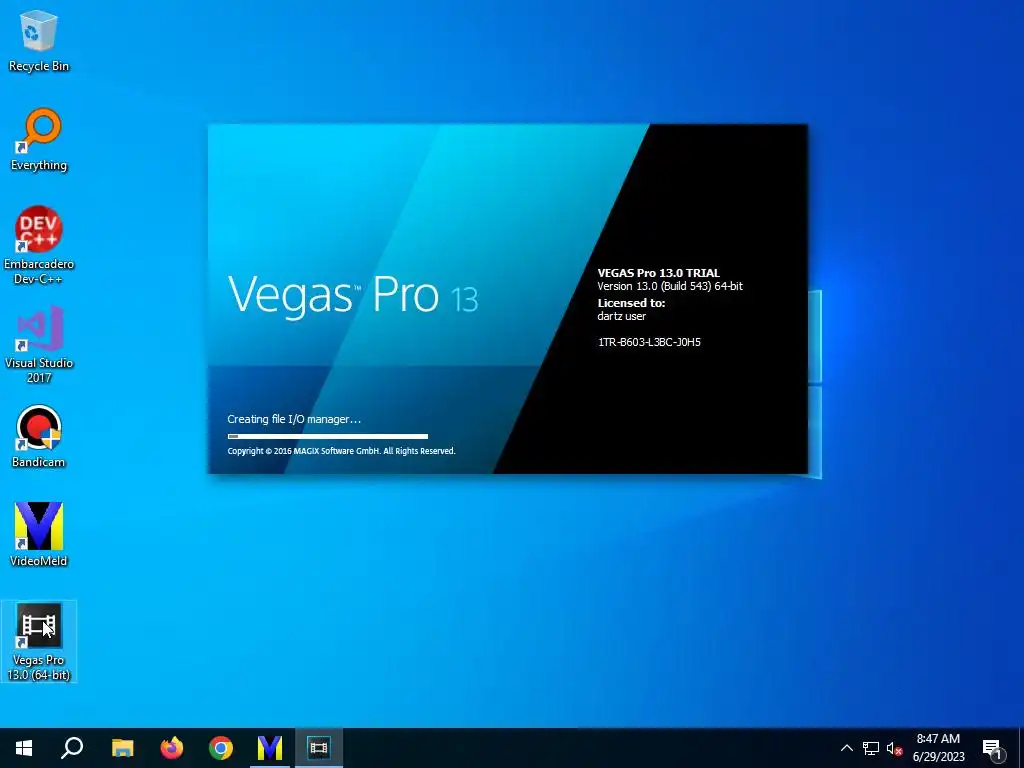The image size is (1024, 768).
Task: Select the VideoMeld desktop shortcut
Action: click(39, 535)
